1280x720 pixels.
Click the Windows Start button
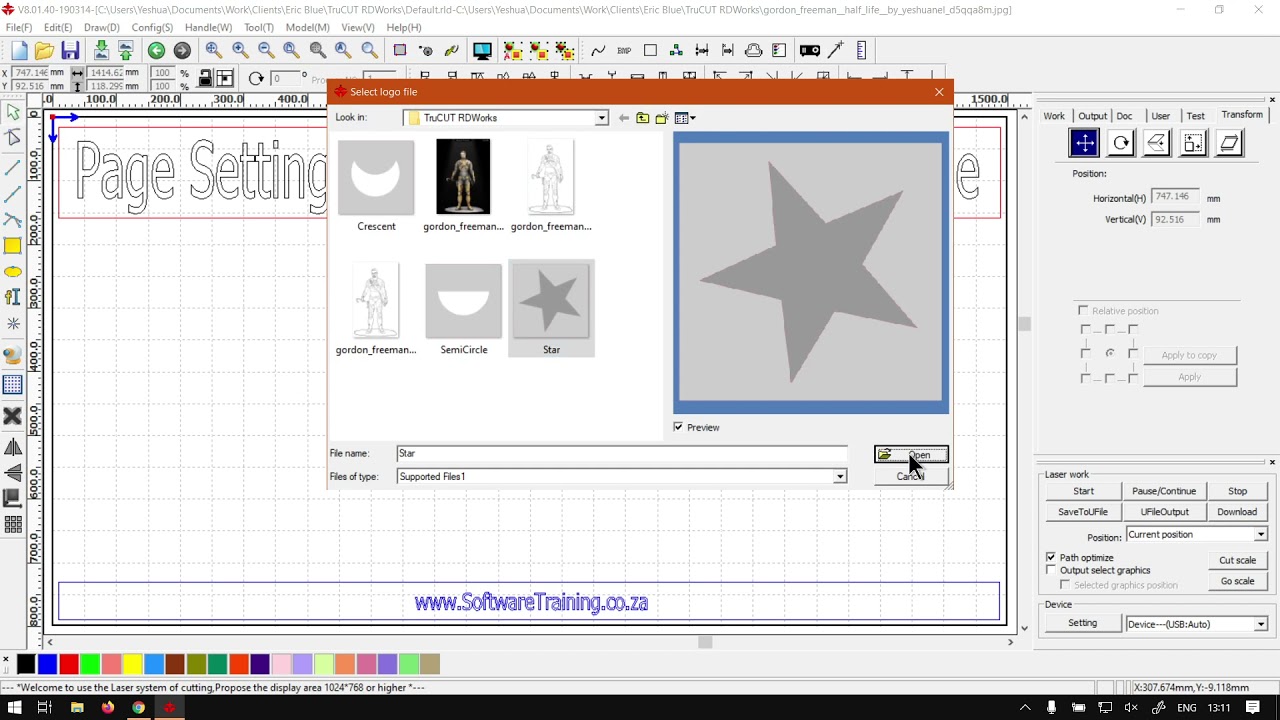(x=15, y=707)
